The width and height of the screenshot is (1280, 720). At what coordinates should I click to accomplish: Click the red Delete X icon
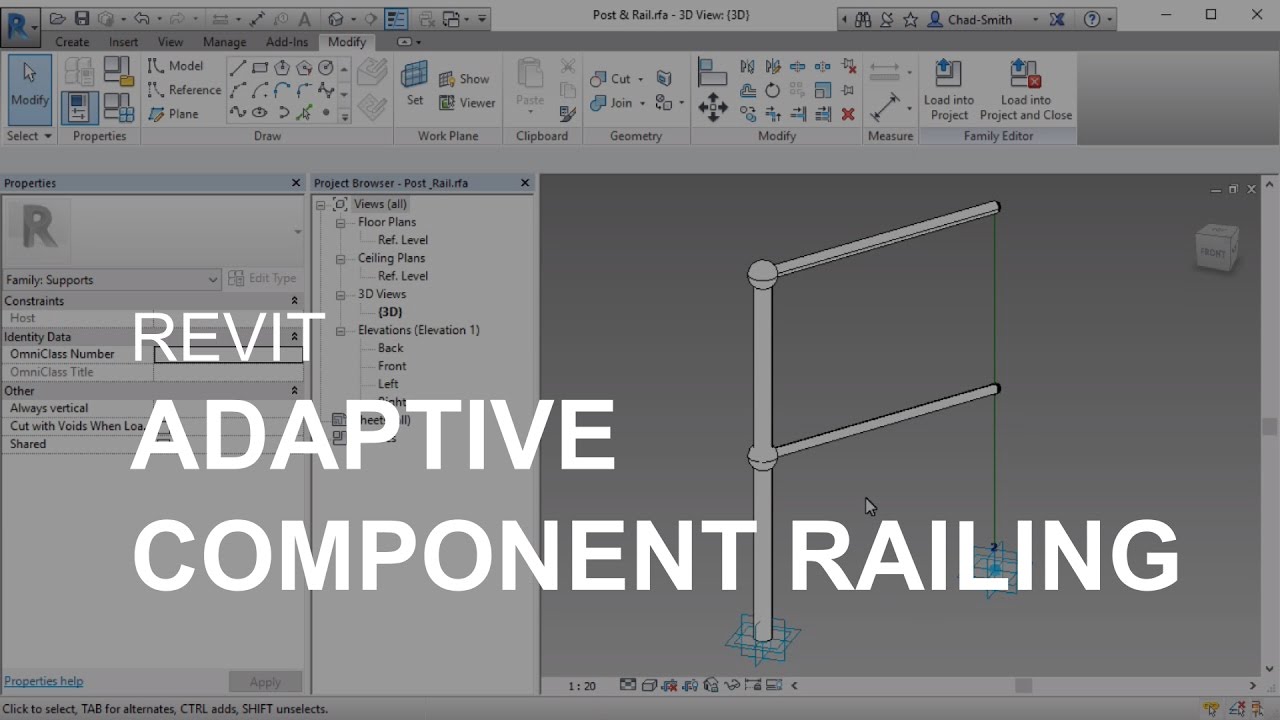click(848, 114)
